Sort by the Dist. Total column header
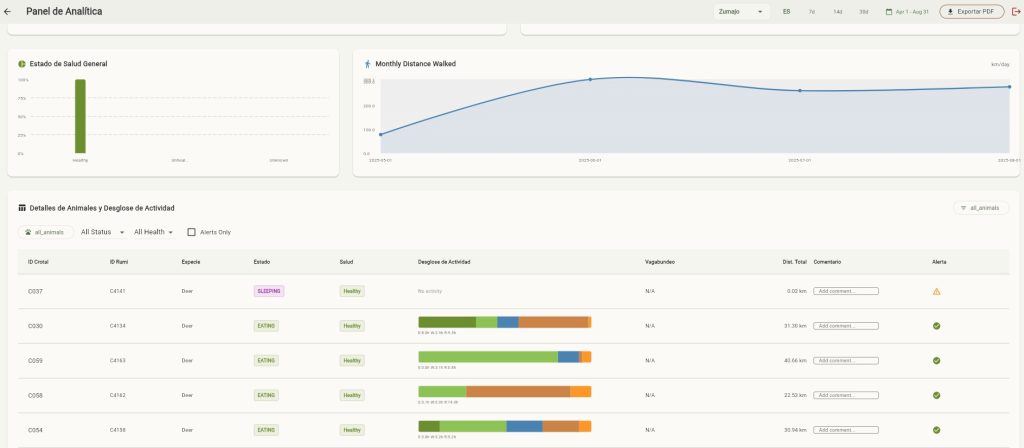This screenshot has width=1024, height=448. (794, 262)
